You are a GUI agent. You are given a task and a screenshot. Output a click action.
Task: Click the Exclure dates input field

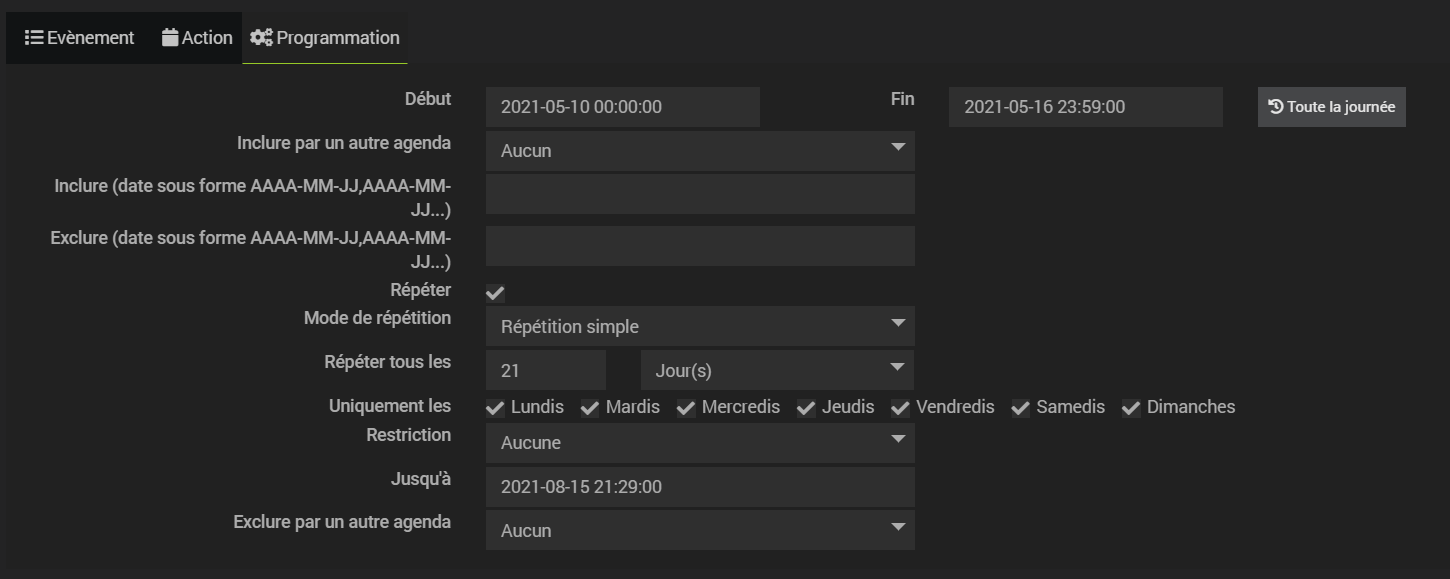tap(700, 246)
